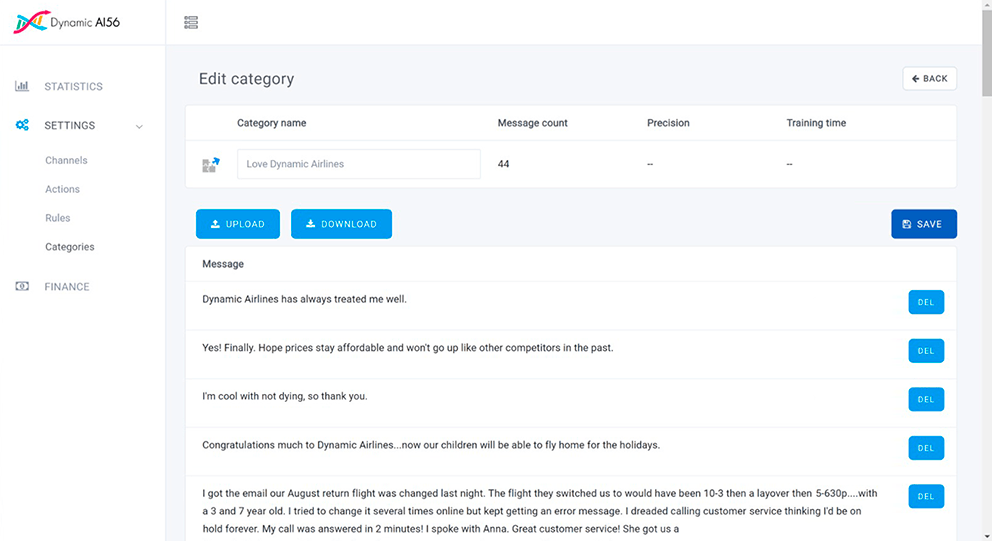Delete the 'cool with not dying' message
The width and height of the screenshot is (992, 541).
pos(926,400)
